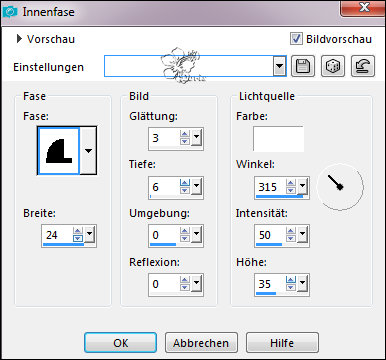This screenshot has width=386, height=360.
Task: Increase Glättung value with up arrow
Action: [185, 134]
